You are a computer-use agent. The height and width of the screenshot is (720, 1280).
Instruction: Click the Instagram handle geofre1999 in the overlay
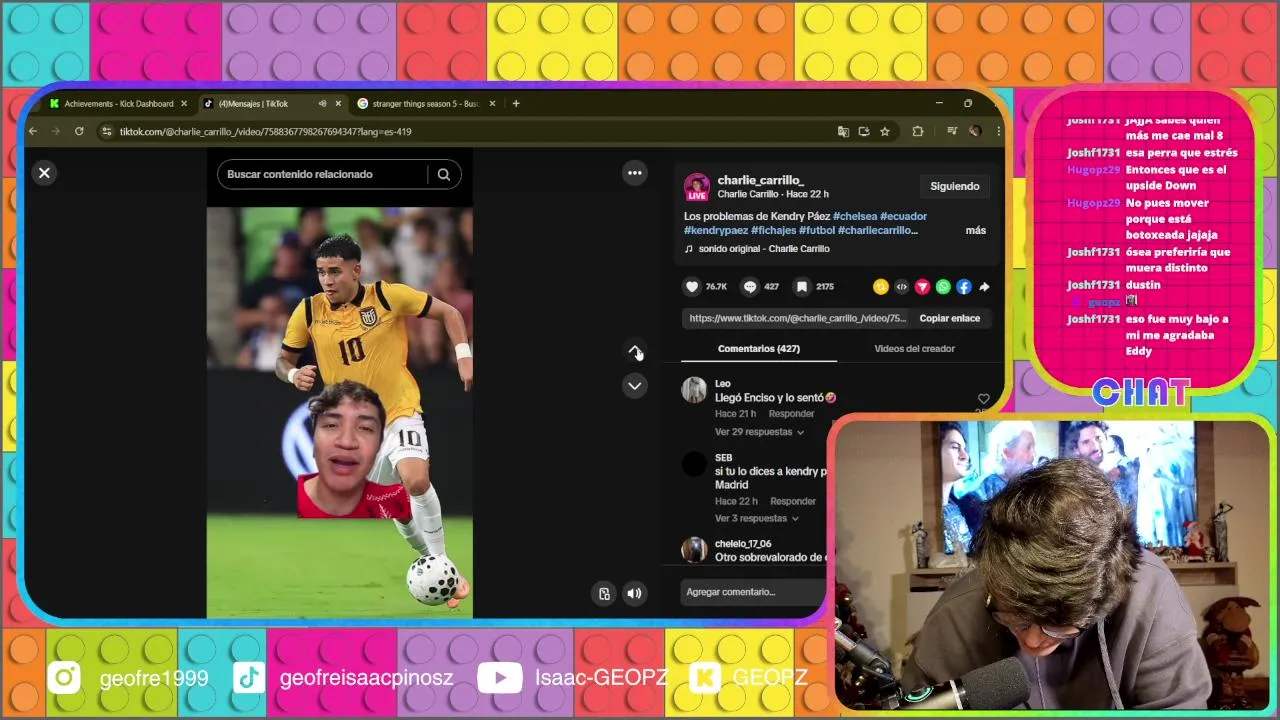[x=154, y=678]
